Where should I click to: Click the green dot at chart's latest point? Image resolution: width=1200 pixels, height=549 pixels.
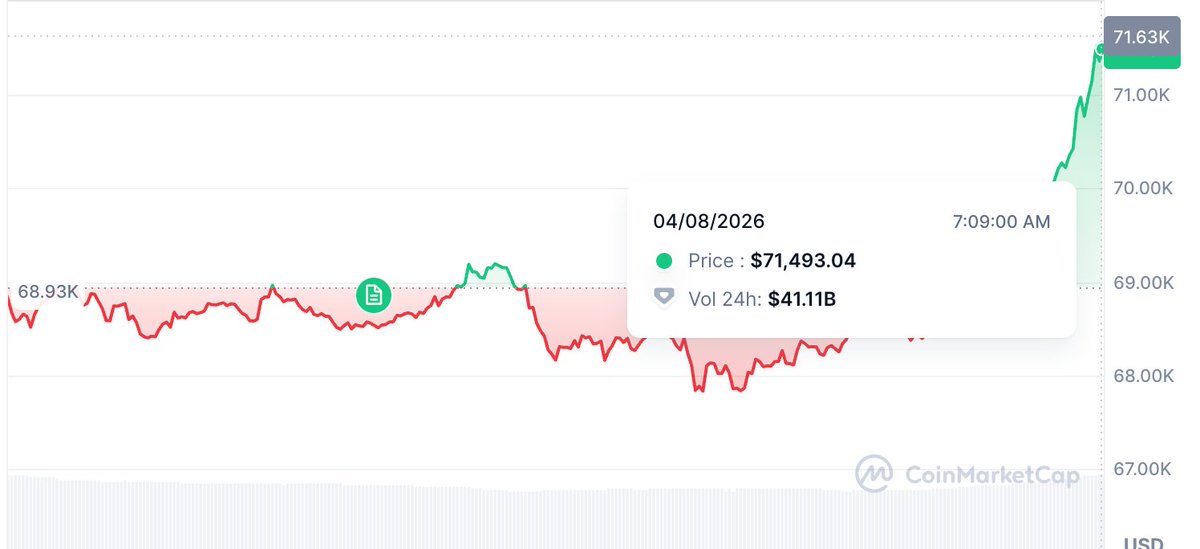pyautogui.click(x=1100, y=49)
